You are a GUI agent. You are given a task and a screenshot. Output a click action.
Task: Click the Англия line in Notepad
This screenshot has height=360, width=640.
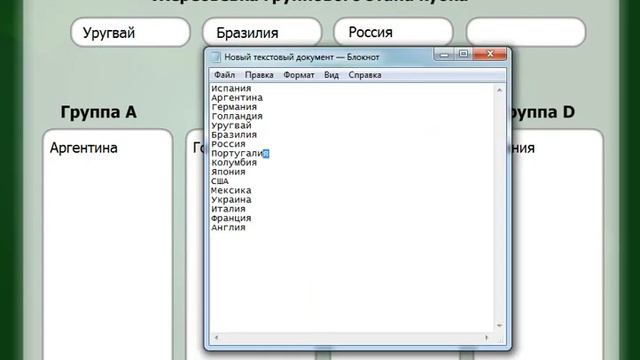click(x=228, y=228)
